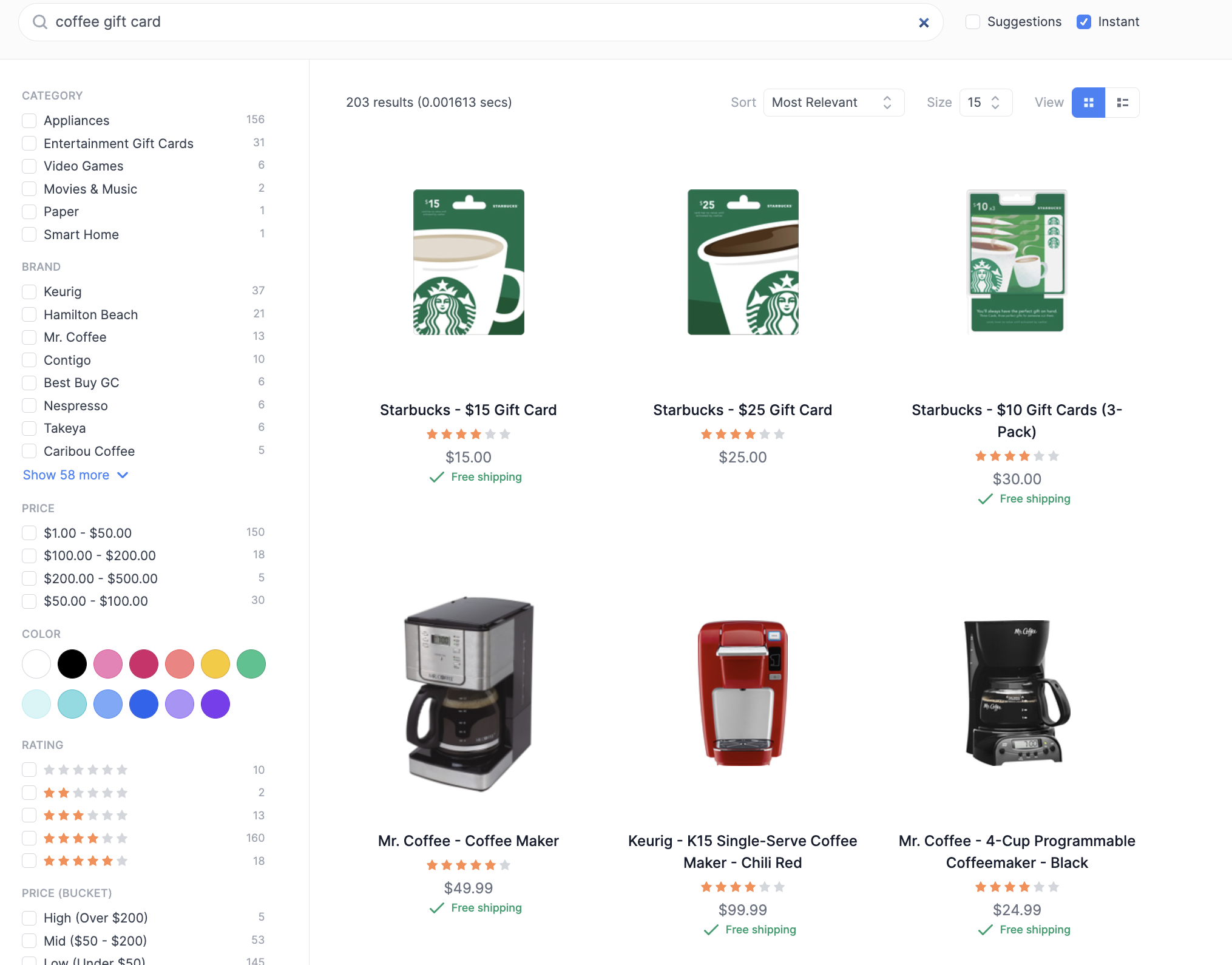The width and height of the screenshot is (1232, 965).
Task: Open the Starbucks $25 Gift Card image
Action: pyautogui.click(x=743, y=262)
